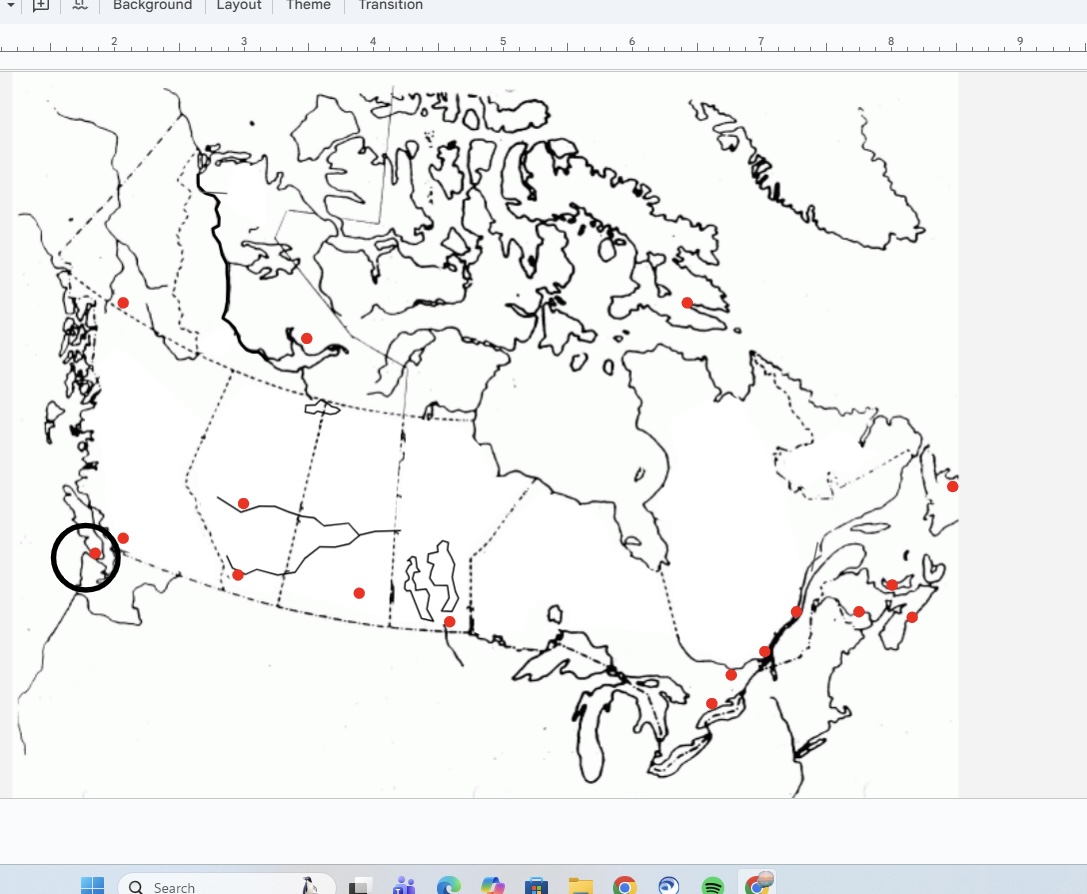
Task: Select the red dot at the map's far-right edge
Action: 952,487
